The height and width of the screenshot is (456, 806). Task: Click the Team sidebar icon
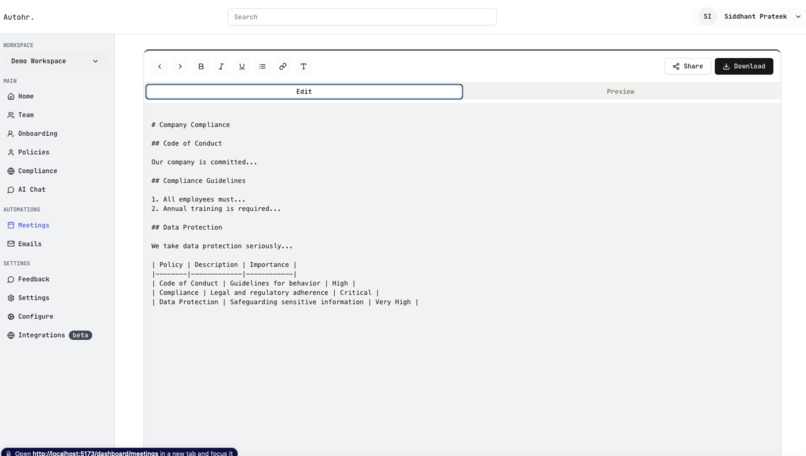click(11, 115)
